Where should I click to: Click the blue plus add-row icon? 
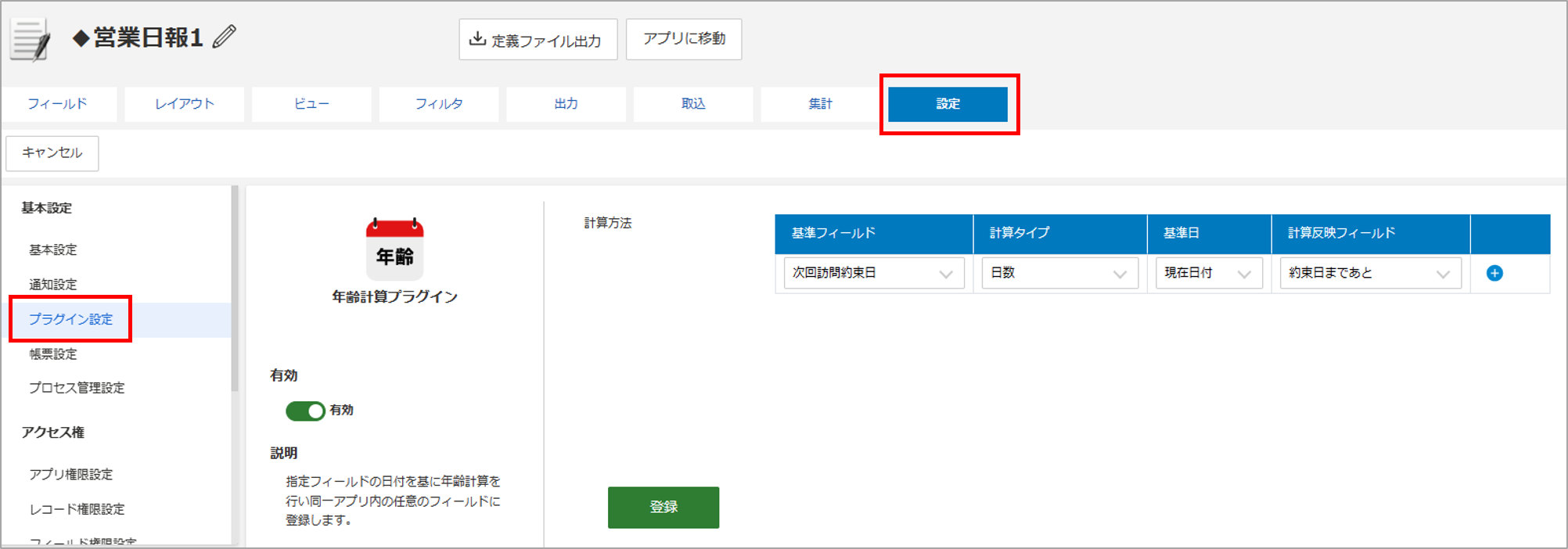click(x=1494, y=273)
